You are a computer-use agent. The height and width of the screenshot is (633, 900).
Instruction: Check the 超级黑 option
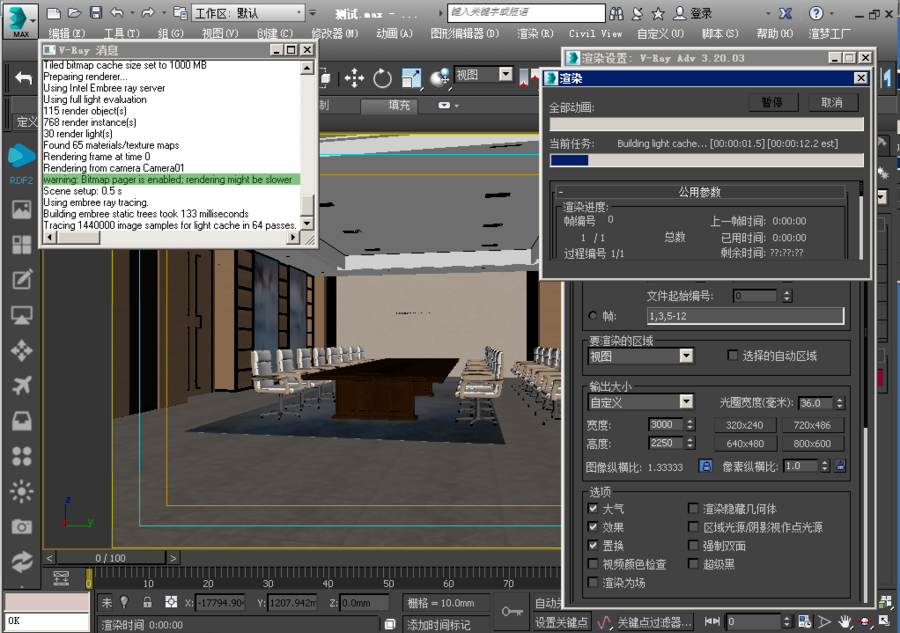coord(693,564)
